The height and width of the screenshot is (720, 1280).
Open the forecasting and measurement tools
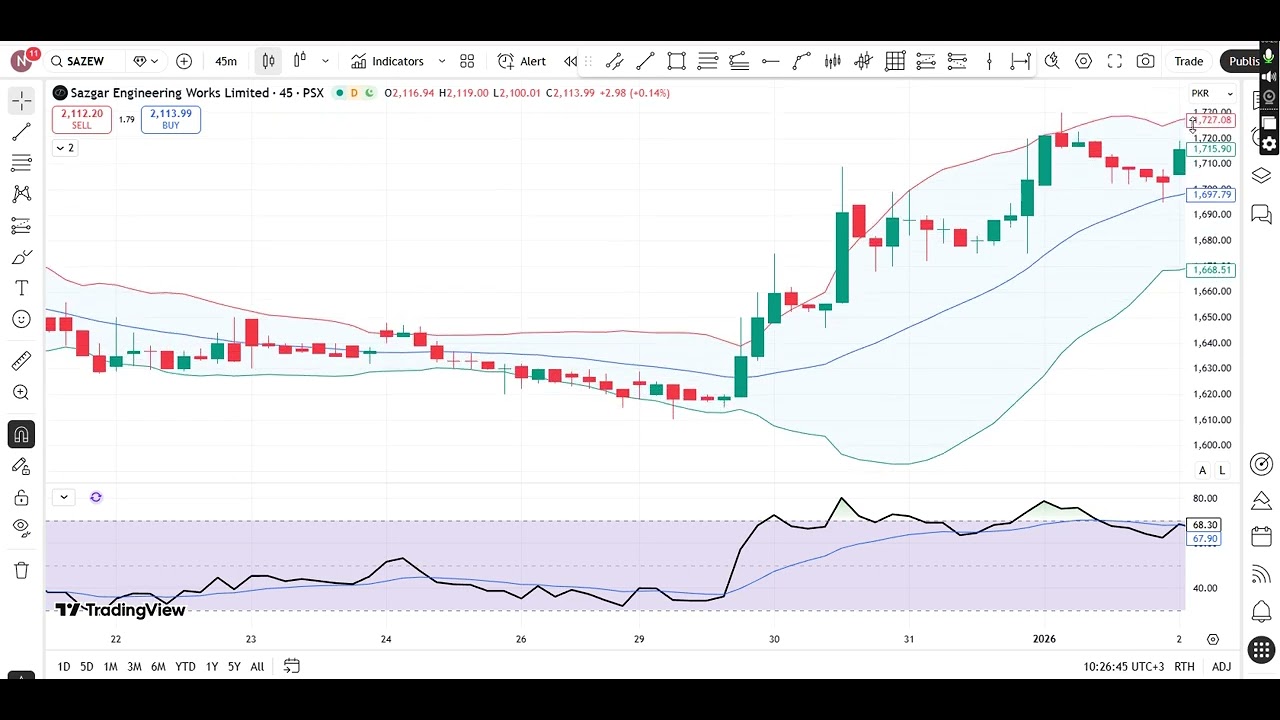[21, 226]
